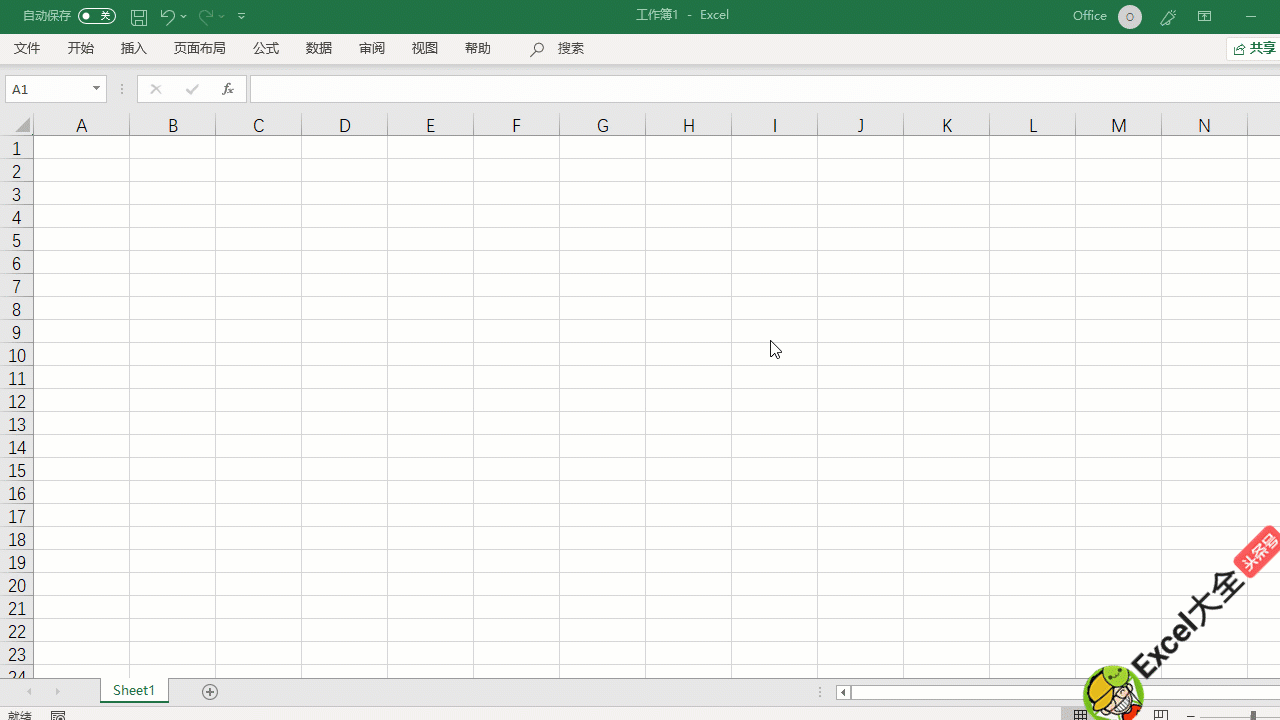Open the 审阅 ribbon tab
The width and height of the screenshot is (1280, 720).
click(372, 48)
